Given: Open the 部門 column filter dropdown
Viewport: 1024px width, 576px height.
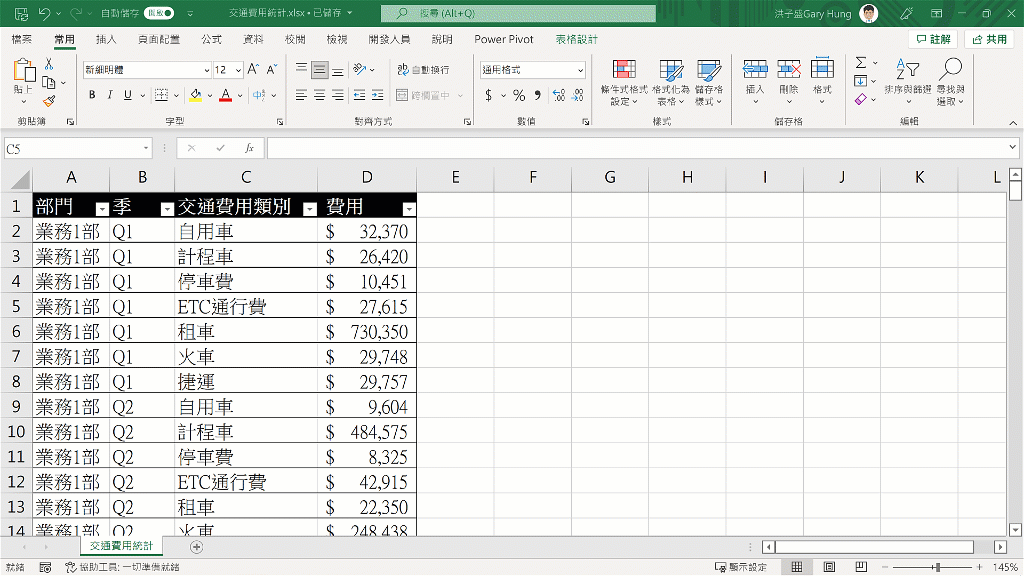Looking at the screenshot, I should 102,209.
